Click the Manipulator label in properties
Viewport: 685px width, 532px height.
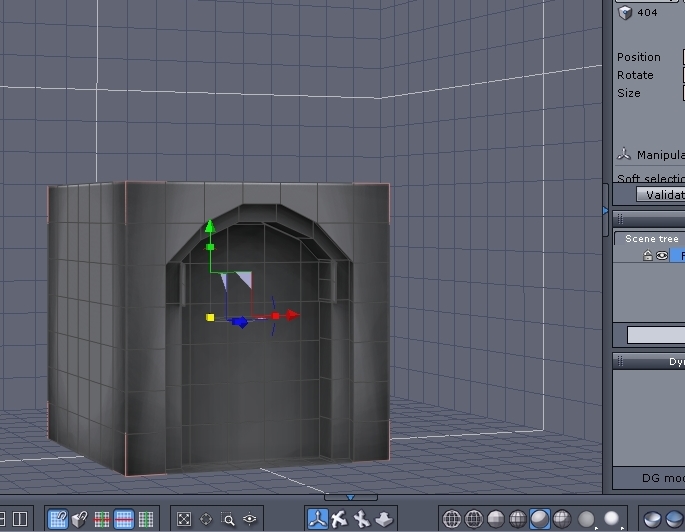(660, 155)
